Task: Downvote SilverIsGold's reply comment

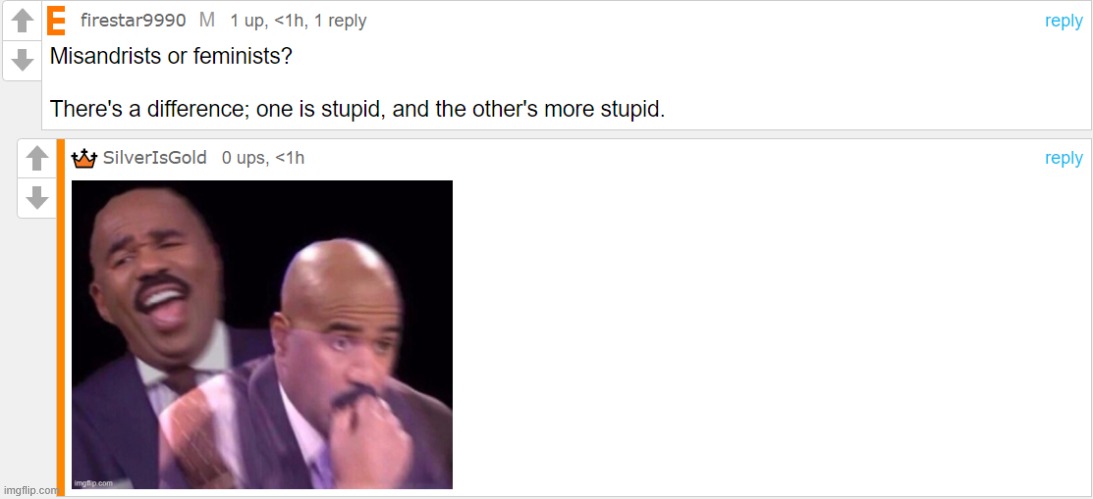Action: pyautogui.click(x=37, y=198)
